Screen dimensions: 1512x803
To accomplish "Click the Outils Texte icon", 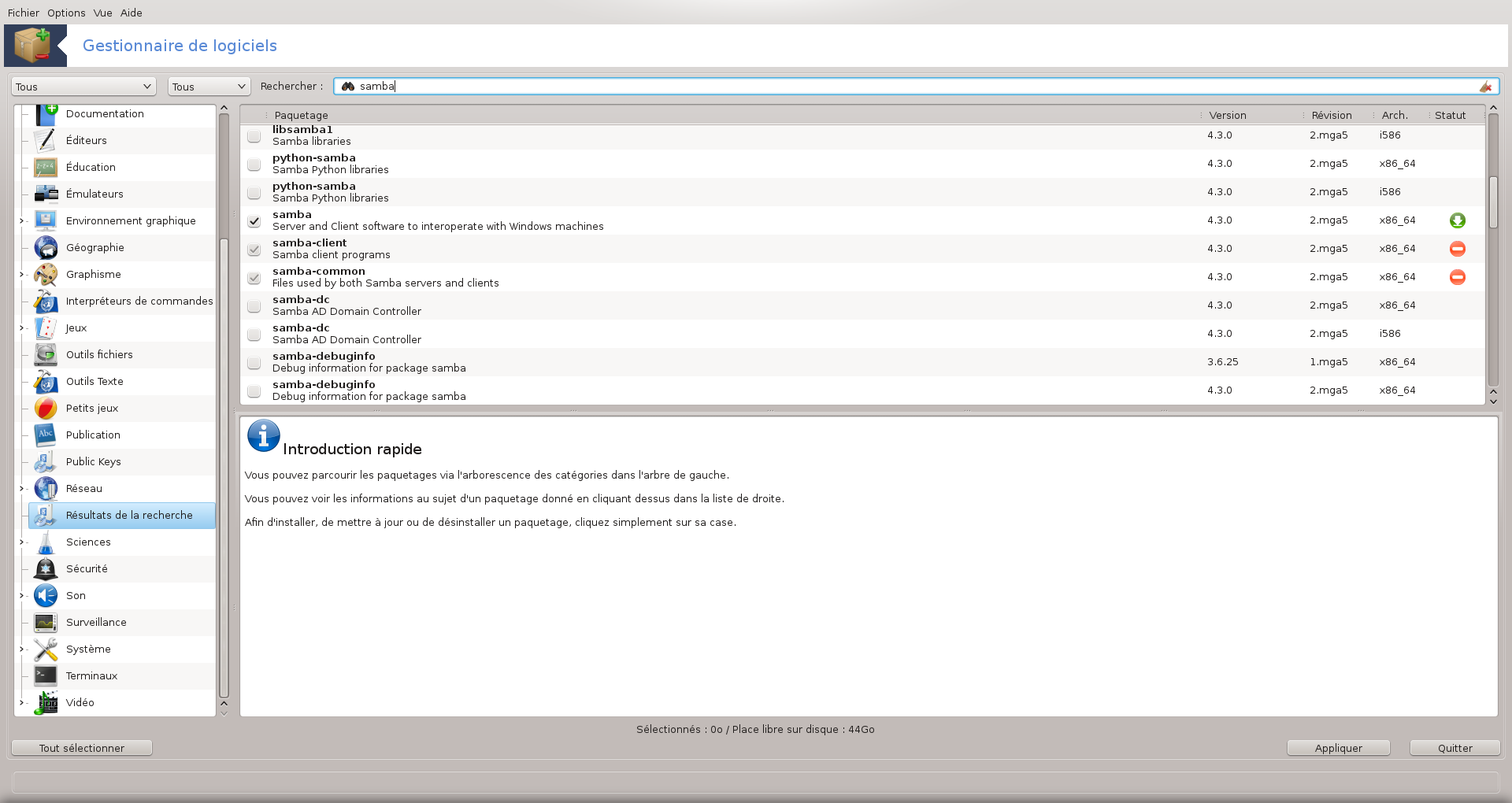I will point(46,382).
